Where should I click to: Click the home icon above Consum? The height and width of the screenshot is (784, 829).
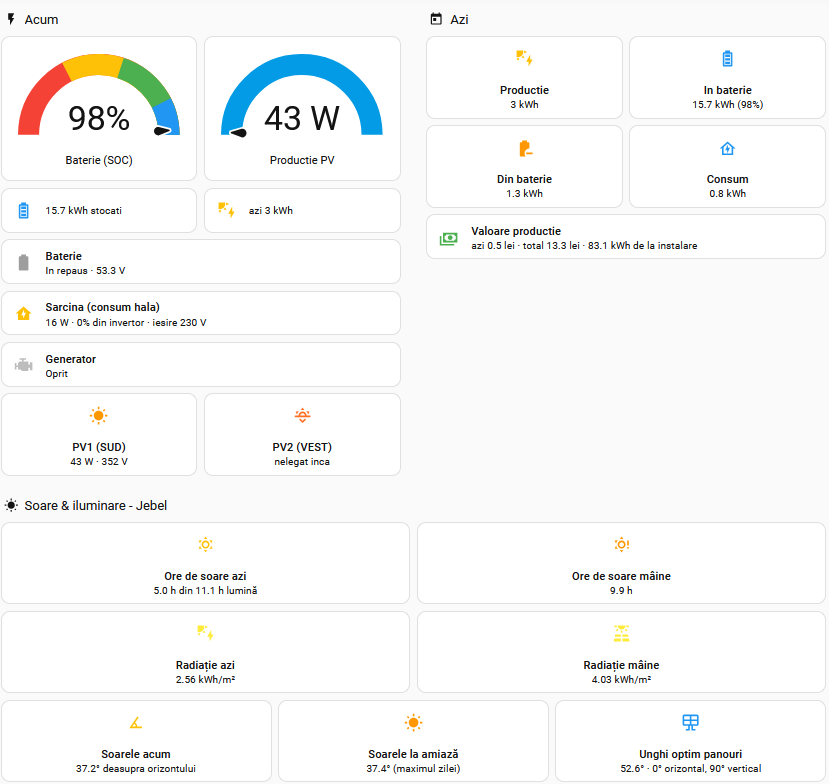pyautogui.click(x=727, y=149)
